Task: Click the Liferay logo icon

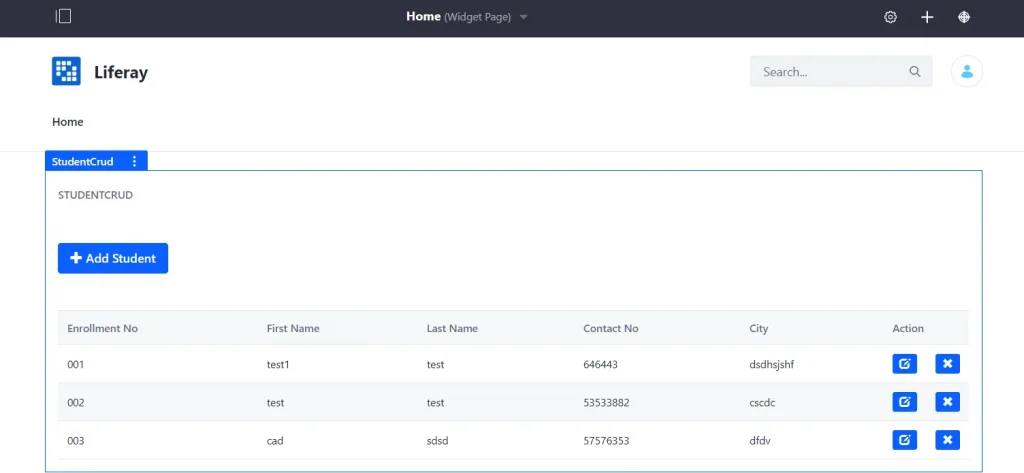Action: (66, 71)
